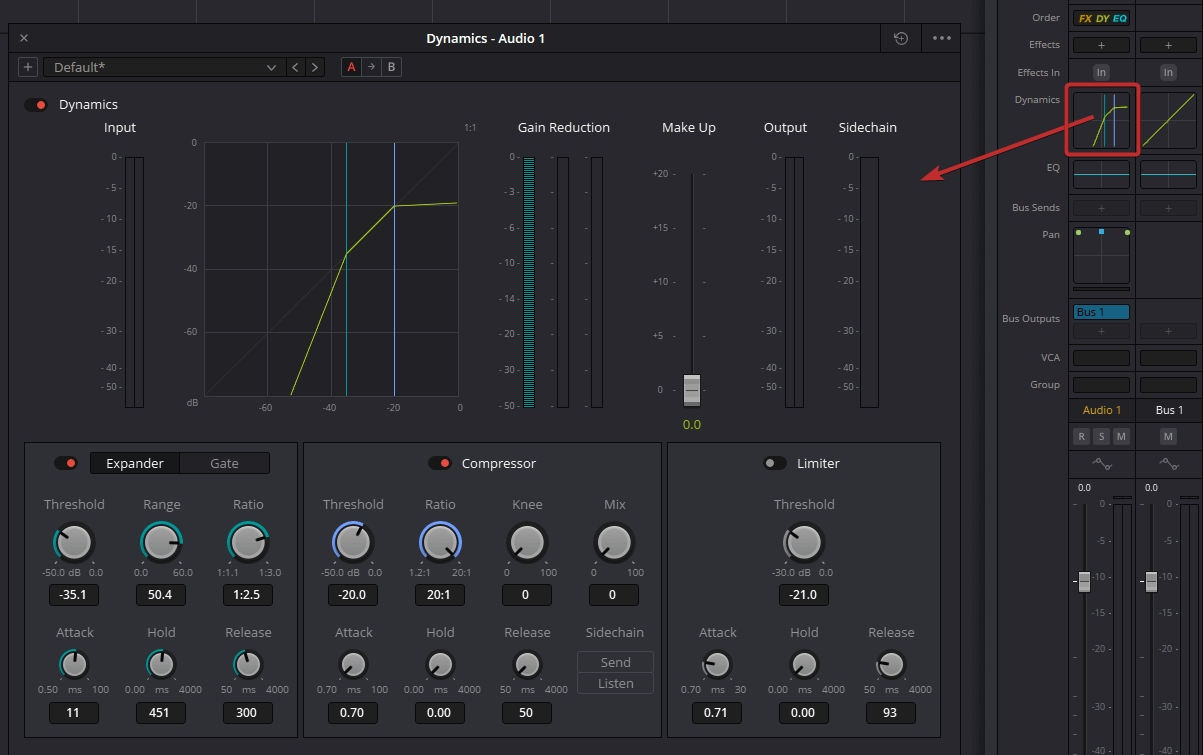Click the Expander Release value field 300
1203x755 pixels.
click(248, 713)
